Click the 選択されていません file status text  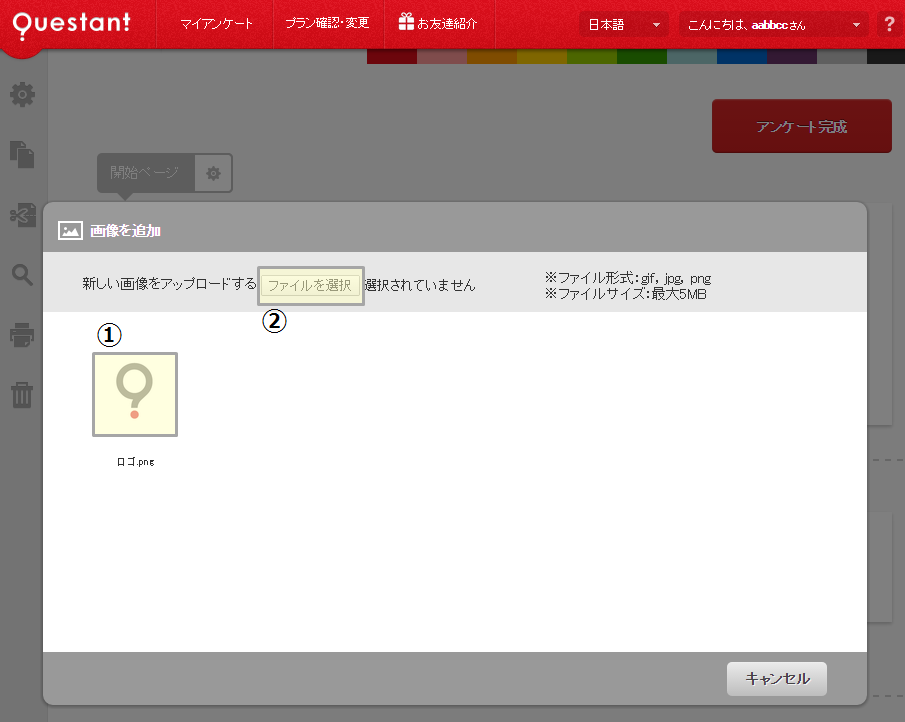tap(420, 285)
